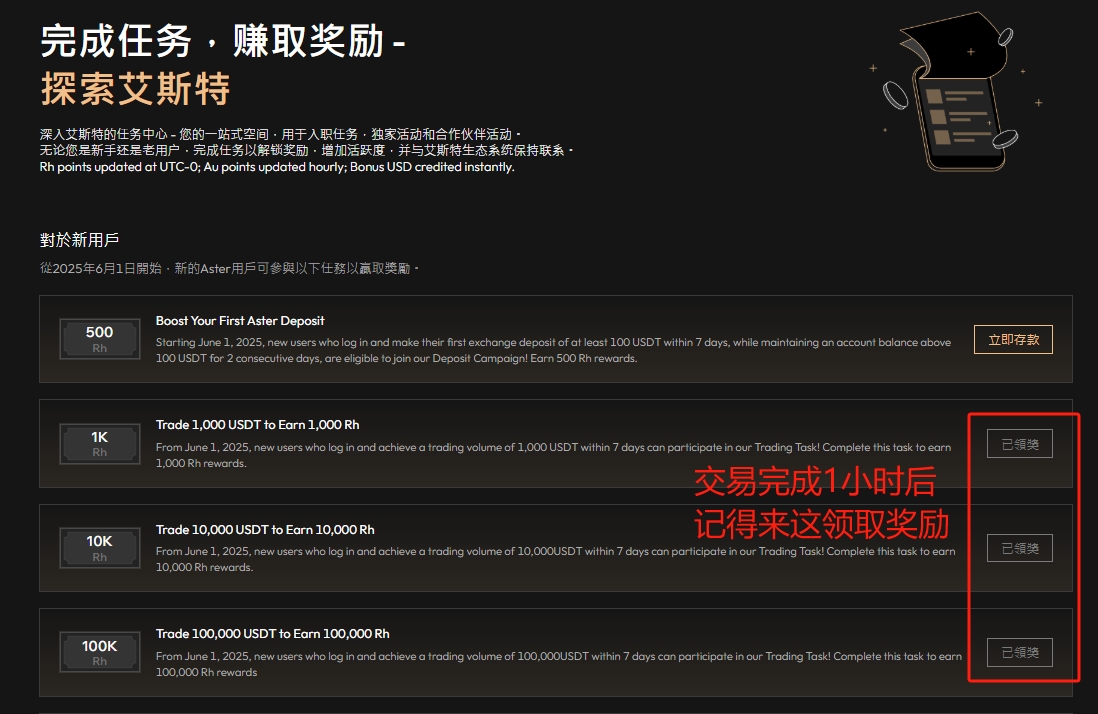The height and width of the screenshot is (714, 1098).
Task: Click the line starting 從2025年6月1日開始
Action: pos(229,268)
